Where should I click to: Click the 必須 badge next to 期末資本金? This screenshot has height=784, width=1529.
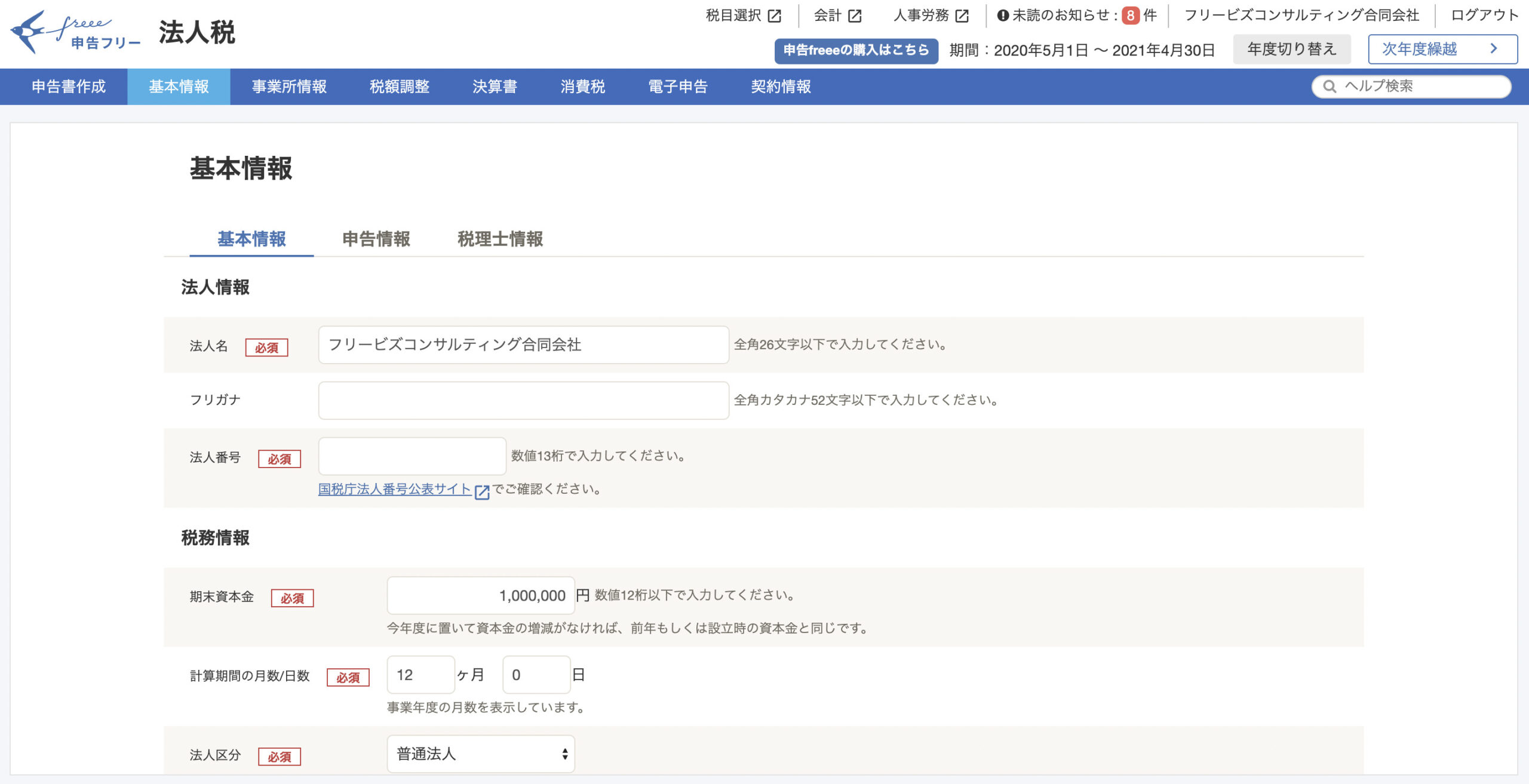point(292,598)
